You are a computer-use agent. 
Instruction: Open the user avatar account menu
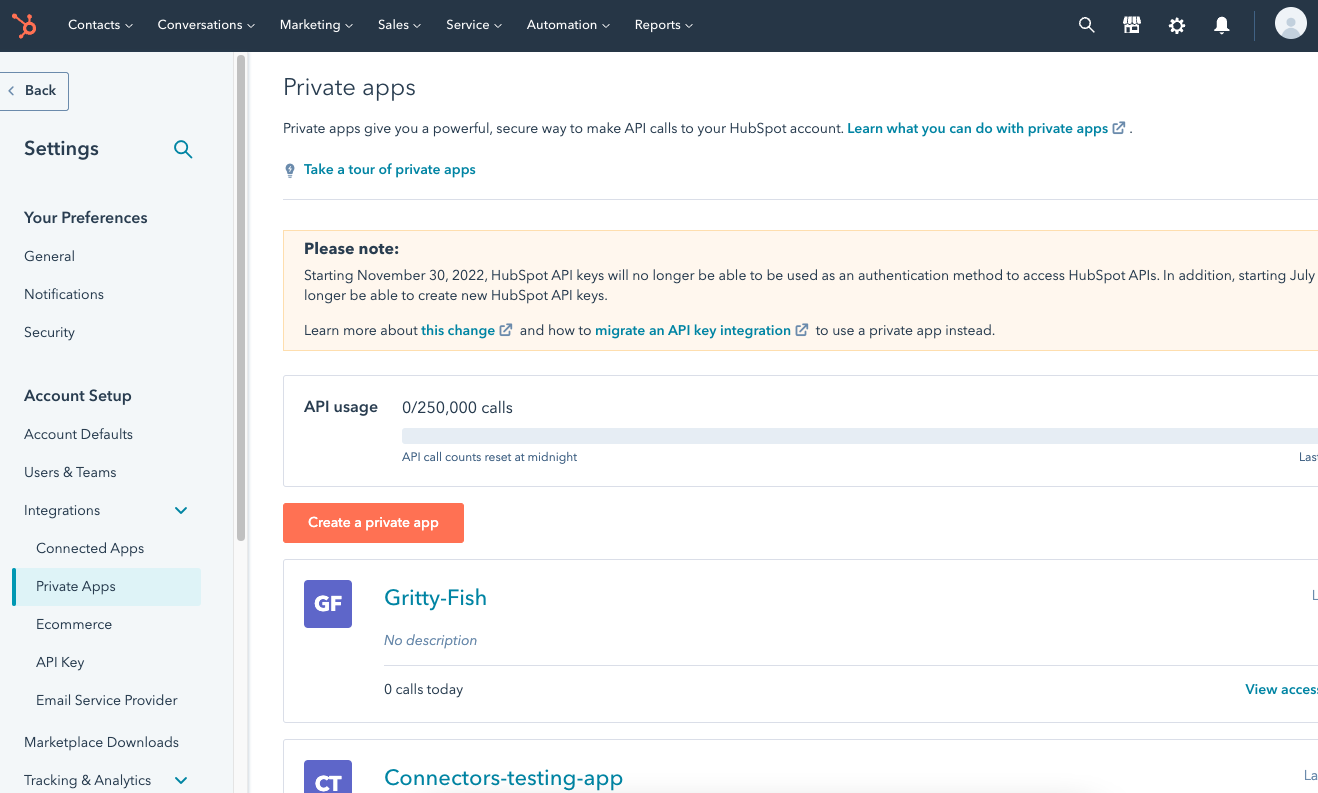[1291, 23]
